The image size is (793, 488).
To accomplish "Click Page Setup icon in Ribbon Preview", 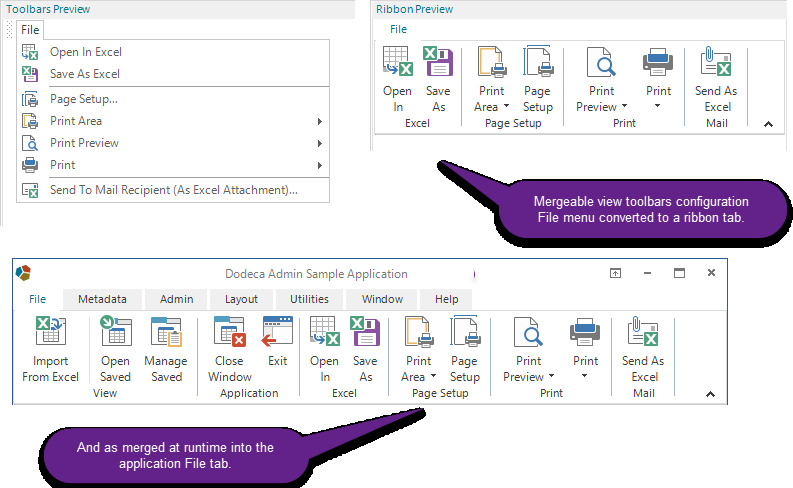I will point(538,61).
